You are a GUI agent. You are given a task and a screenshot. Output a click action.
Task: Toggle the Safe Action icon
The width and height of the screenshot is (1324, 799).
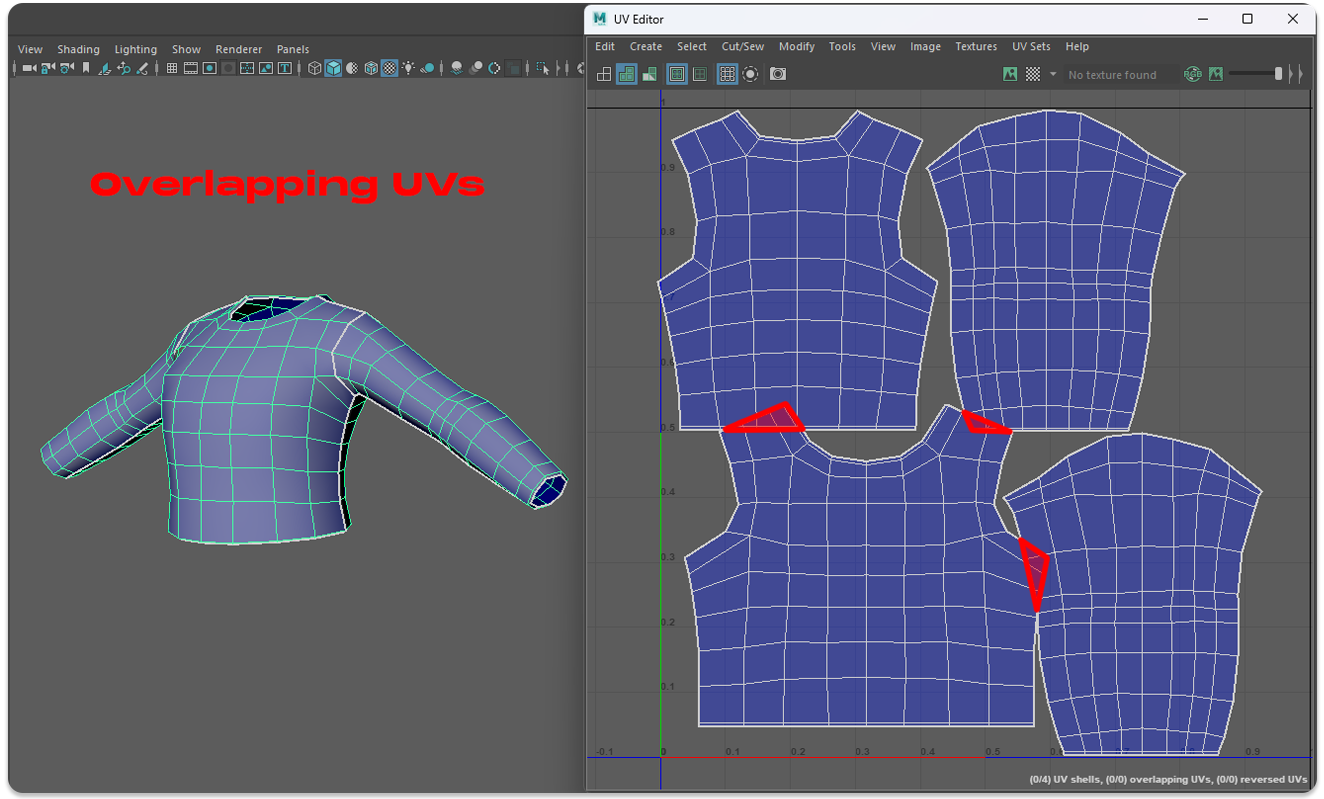(x=266, y=68)
